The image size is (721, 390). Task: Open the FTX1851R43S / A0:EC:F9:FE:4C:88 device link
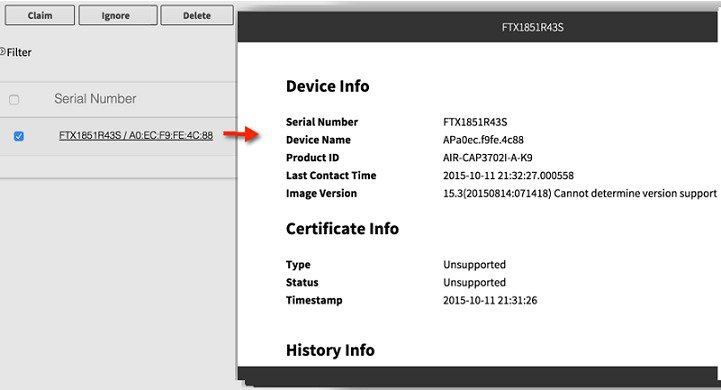(136, 135)
